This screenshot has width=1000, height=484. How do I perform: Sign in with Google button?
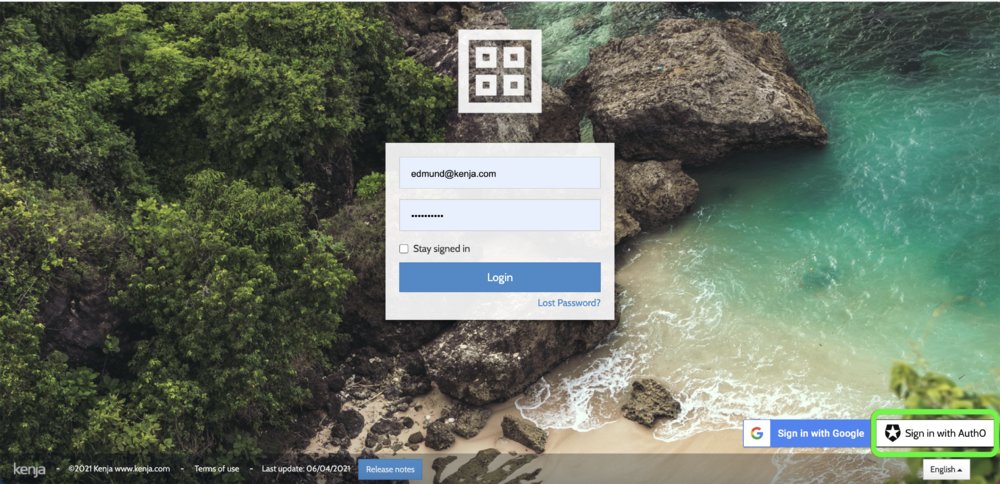[807, 433]
